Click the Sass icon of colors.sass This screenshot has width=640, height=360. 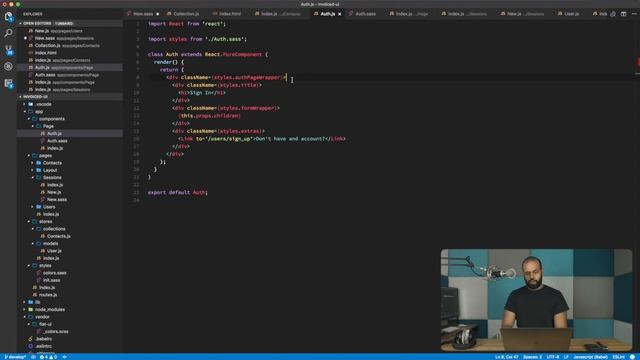[x=39, y=273]
